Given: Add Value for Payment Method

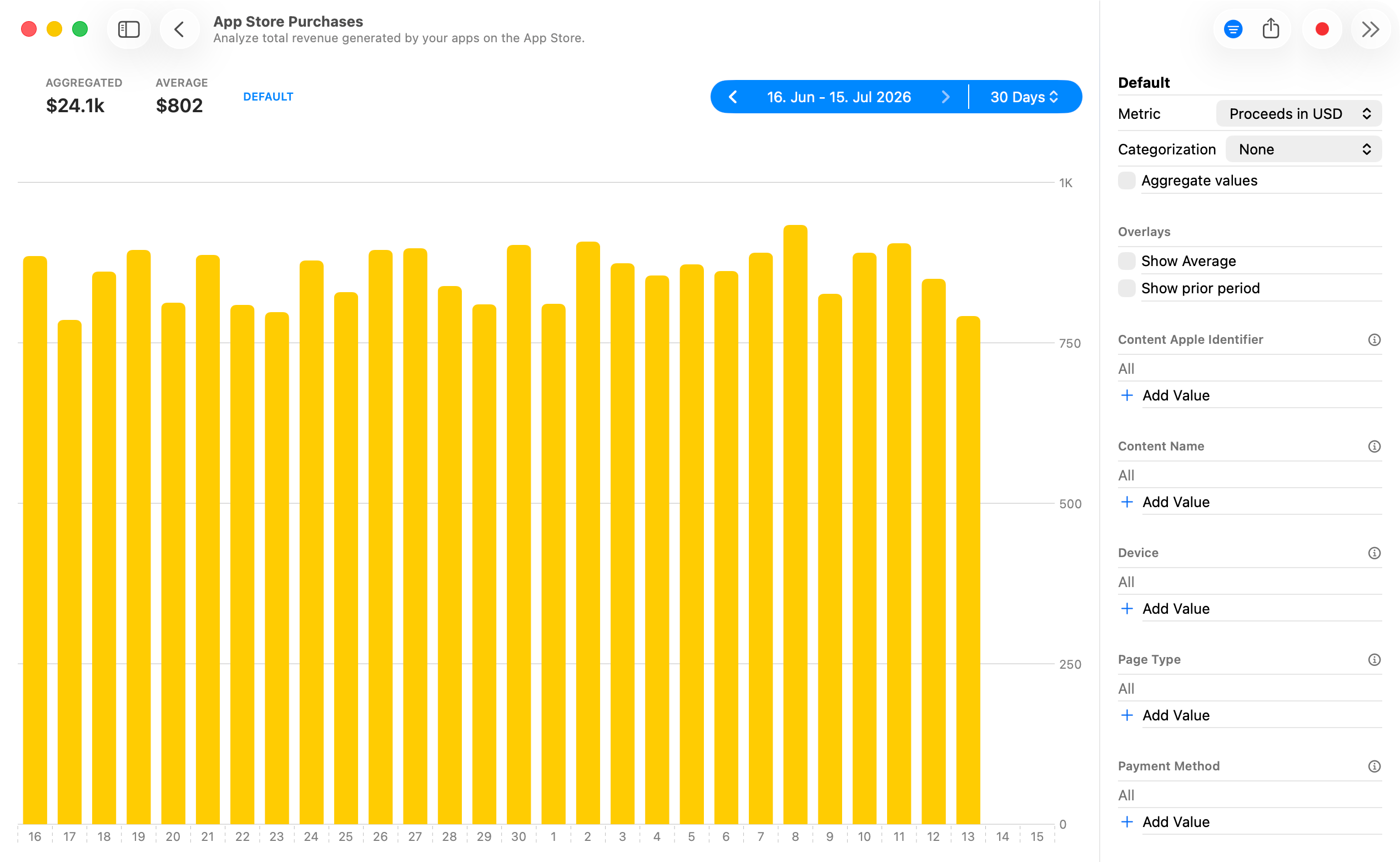Looking at the screenshot, I should tap(1176, 821).
